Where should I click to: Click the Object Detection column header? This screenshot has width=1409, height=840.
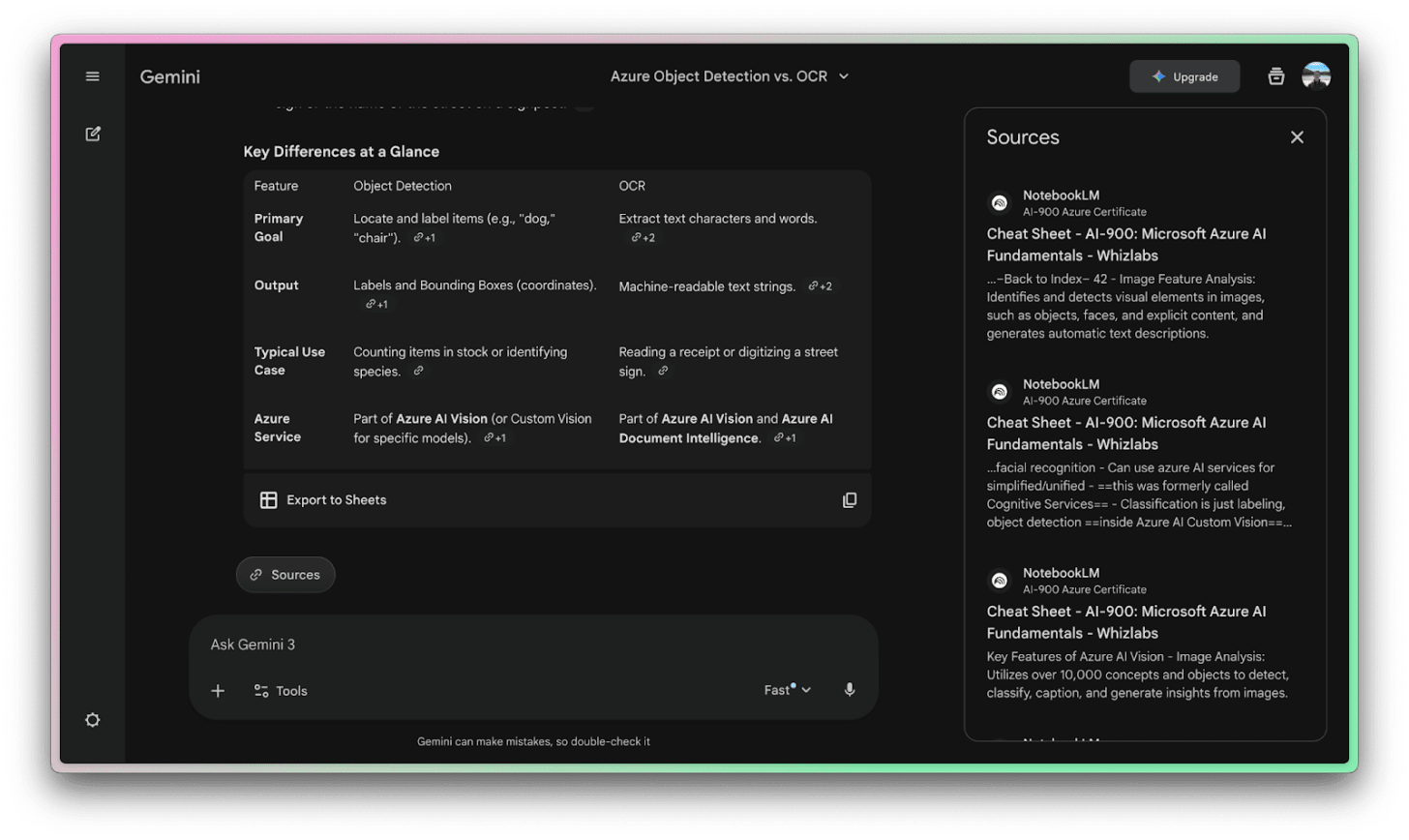coord(403,186)
